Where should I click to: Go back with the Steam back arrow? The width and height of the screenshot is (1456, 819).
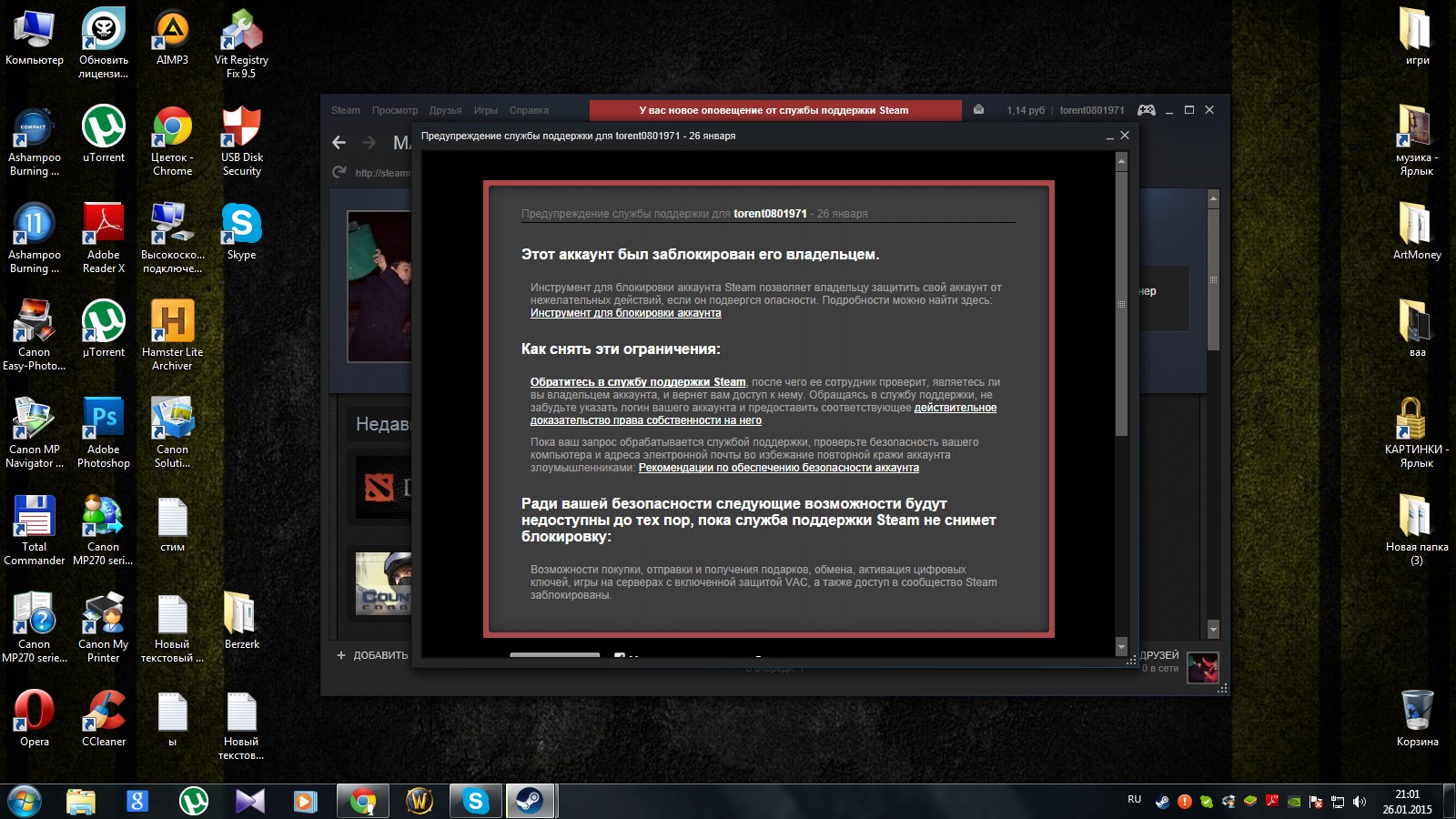[x=339, y=142]
